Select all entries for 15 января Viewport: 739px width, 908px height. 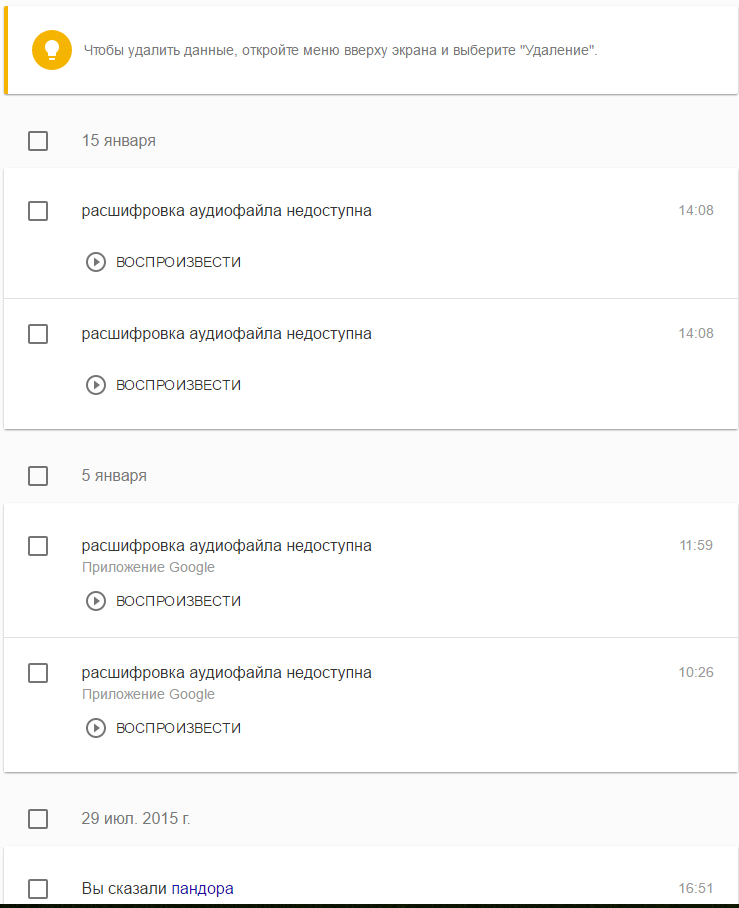(x=38, y=141)
